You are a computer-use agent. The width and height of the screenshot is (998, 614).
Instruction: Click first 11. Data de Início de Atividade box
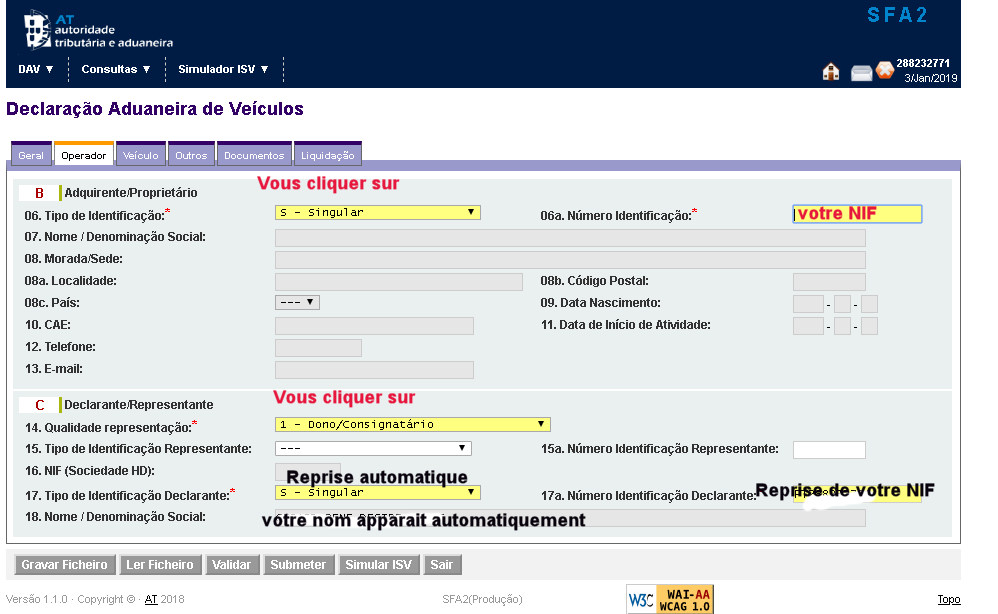pos(808,326)
